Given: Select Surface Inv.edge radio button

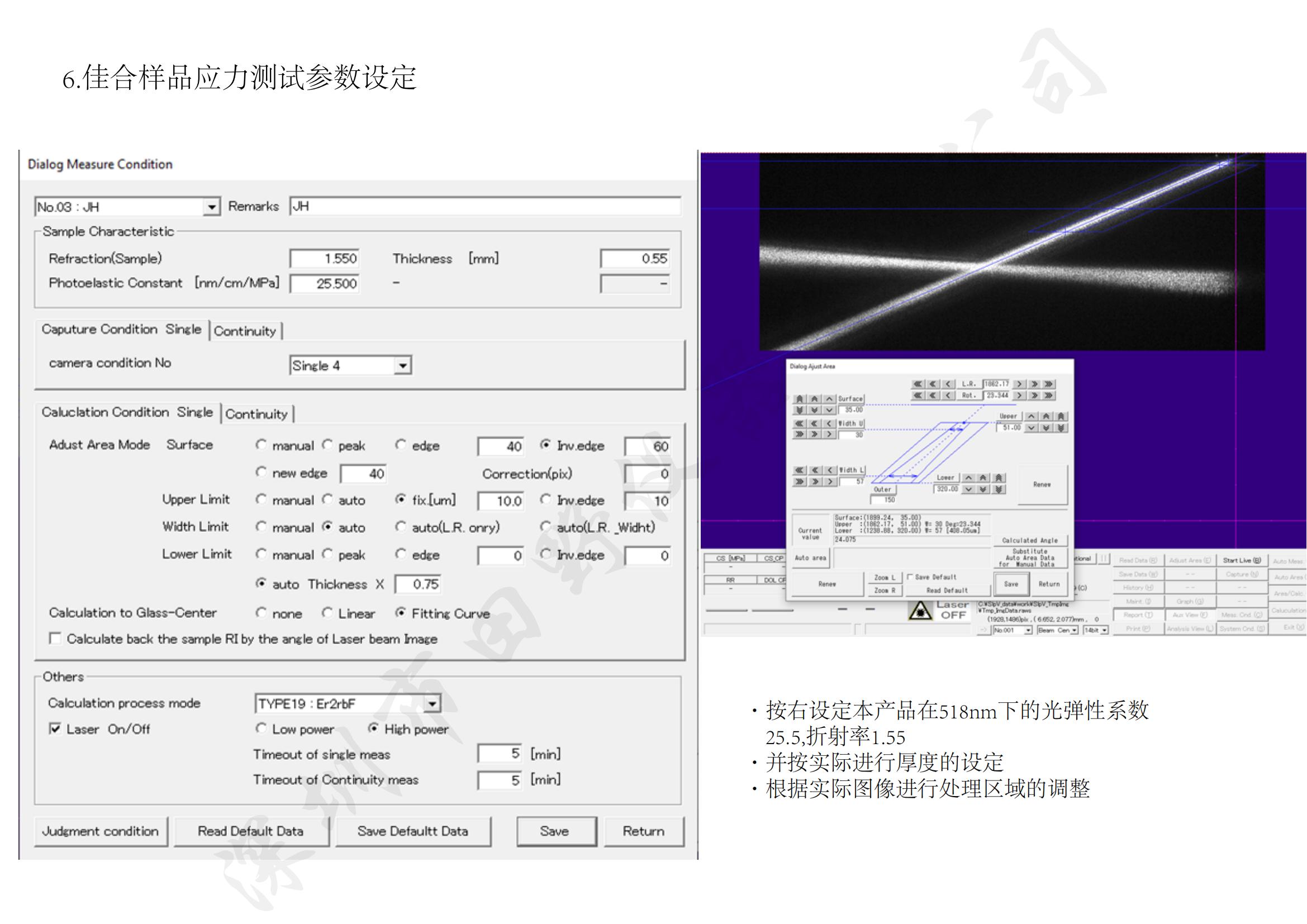Looking at the screenshot, I should pos(545,444).
